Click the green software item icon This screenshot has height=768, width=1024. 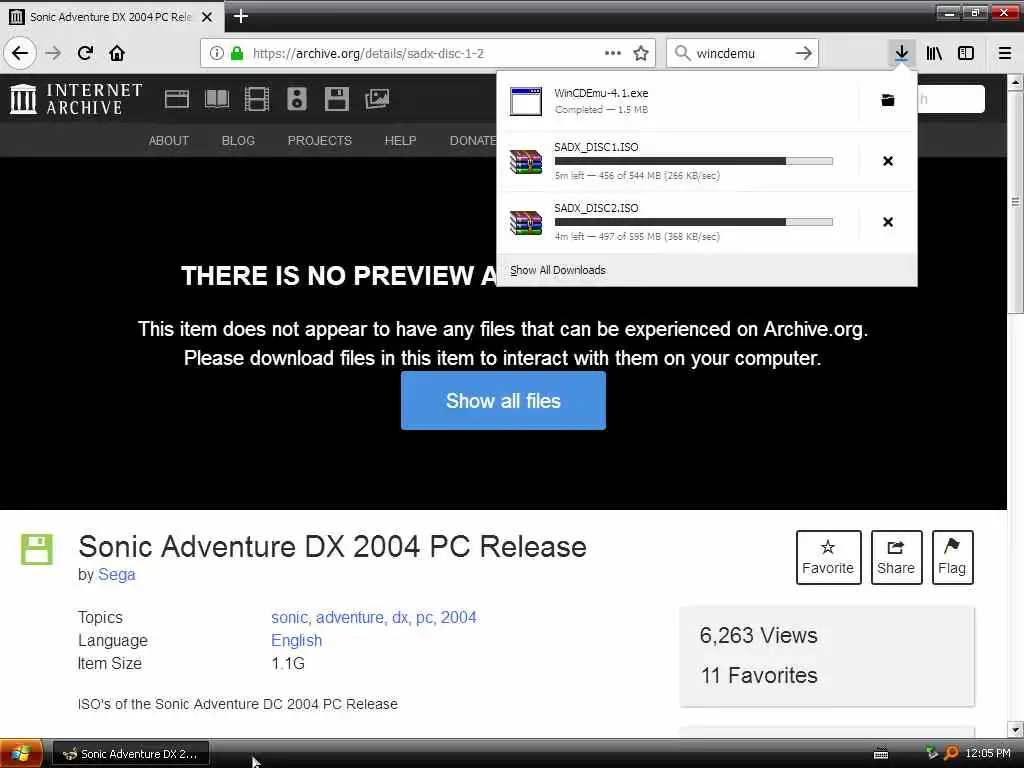[37, 549]
